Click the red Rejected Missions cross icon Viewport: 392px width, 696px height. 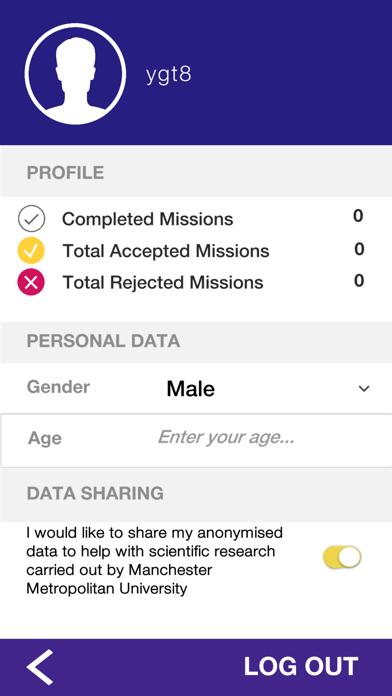31,282
